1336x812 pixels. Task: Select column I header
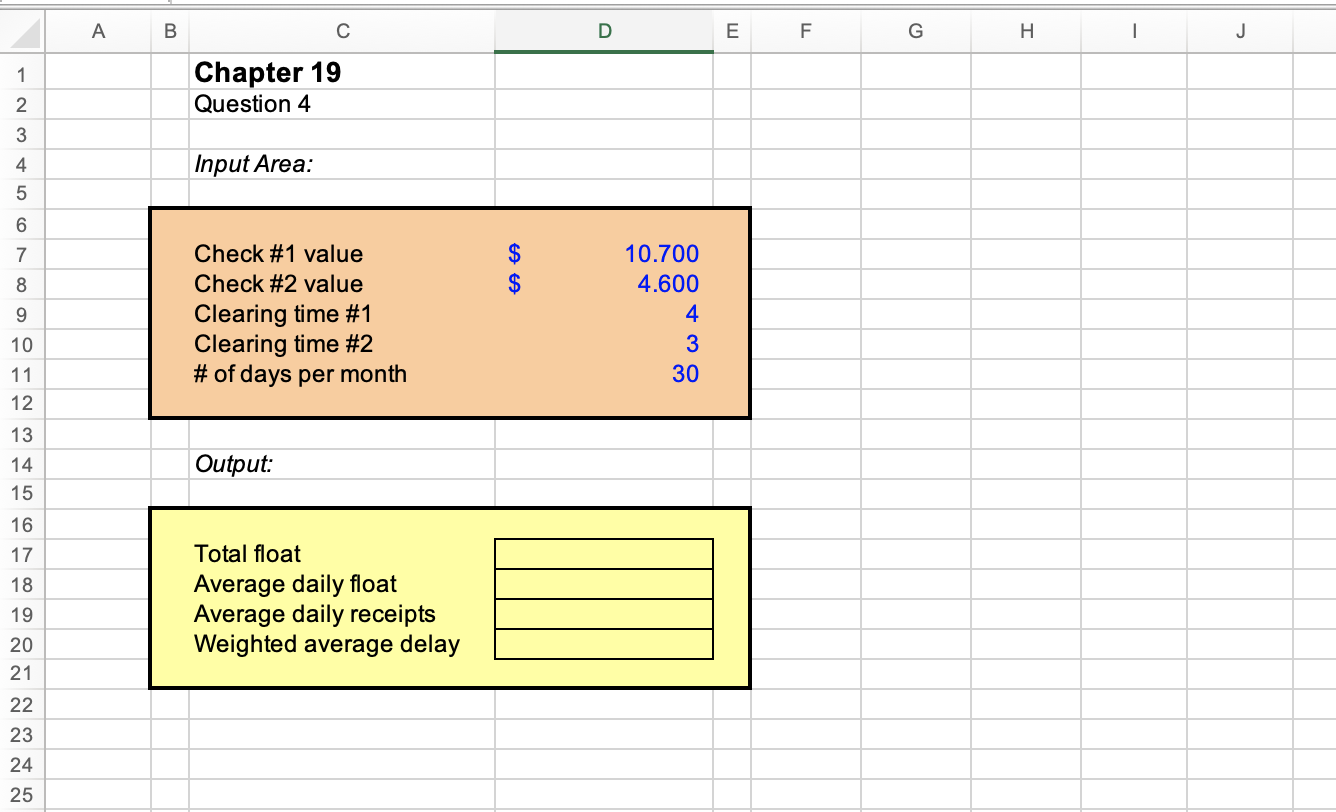[x=1134, y=32]
